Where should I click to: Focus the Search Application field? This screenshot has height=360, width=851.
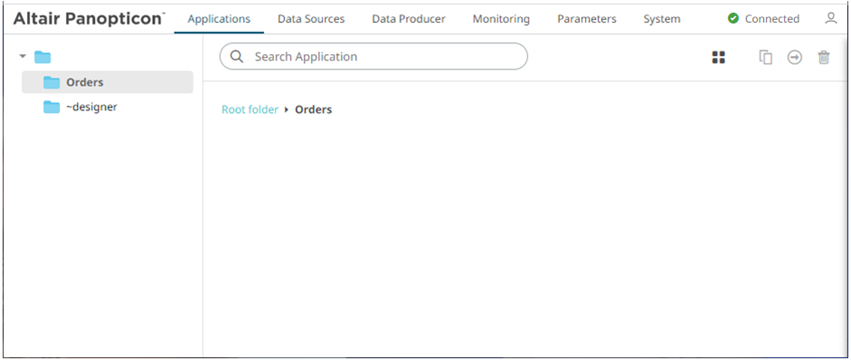373,56
